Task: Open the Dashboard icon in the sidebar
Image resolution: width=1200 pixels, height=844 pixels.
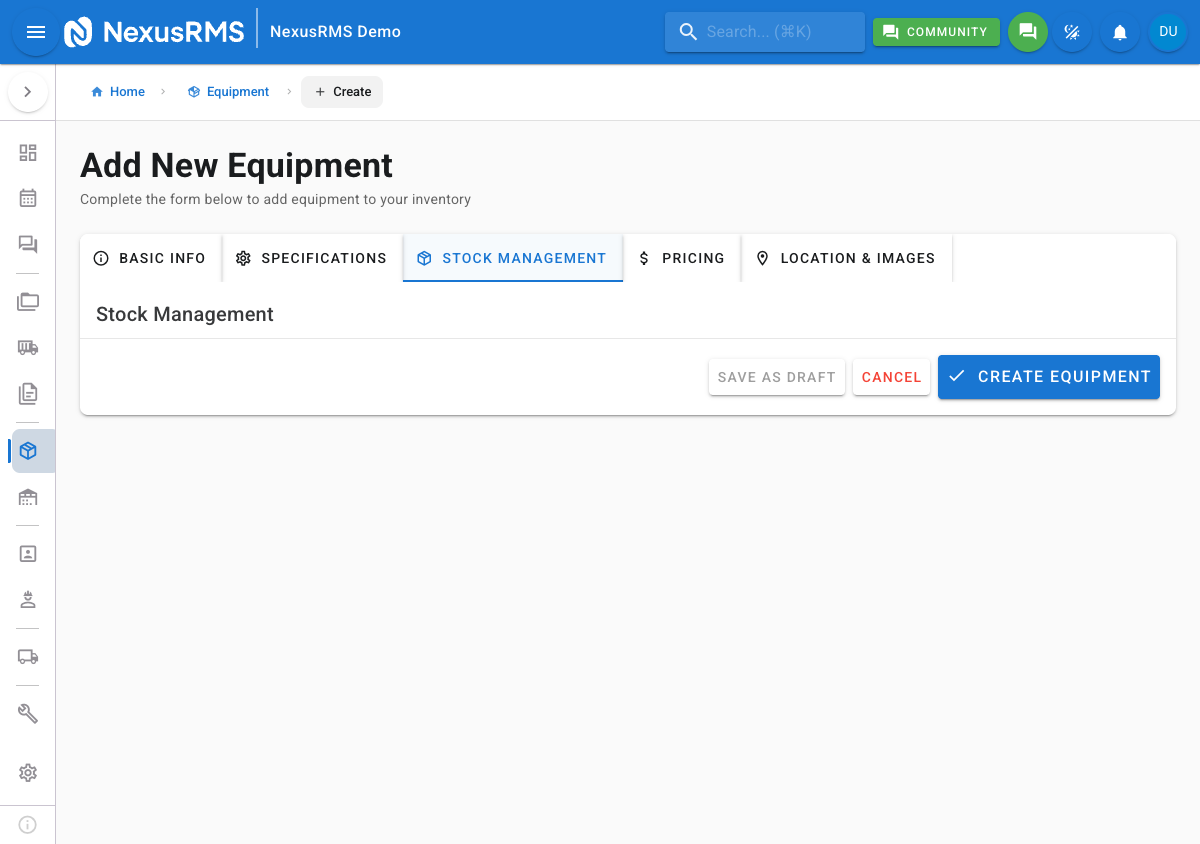Action: point(27,153)
